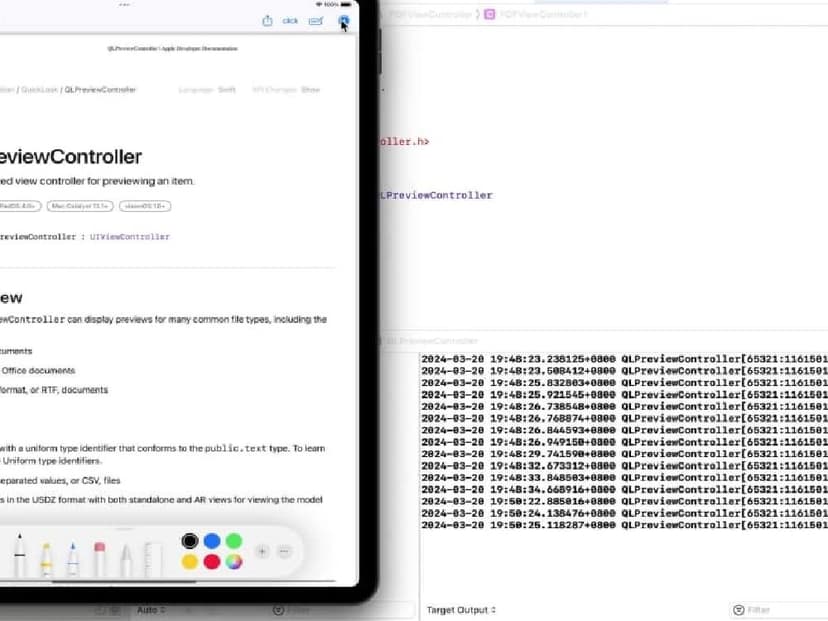This screenshot has width=828, height=621.
Task: Click the QLPreviewController breadcrumb
Action: [100, 90]
